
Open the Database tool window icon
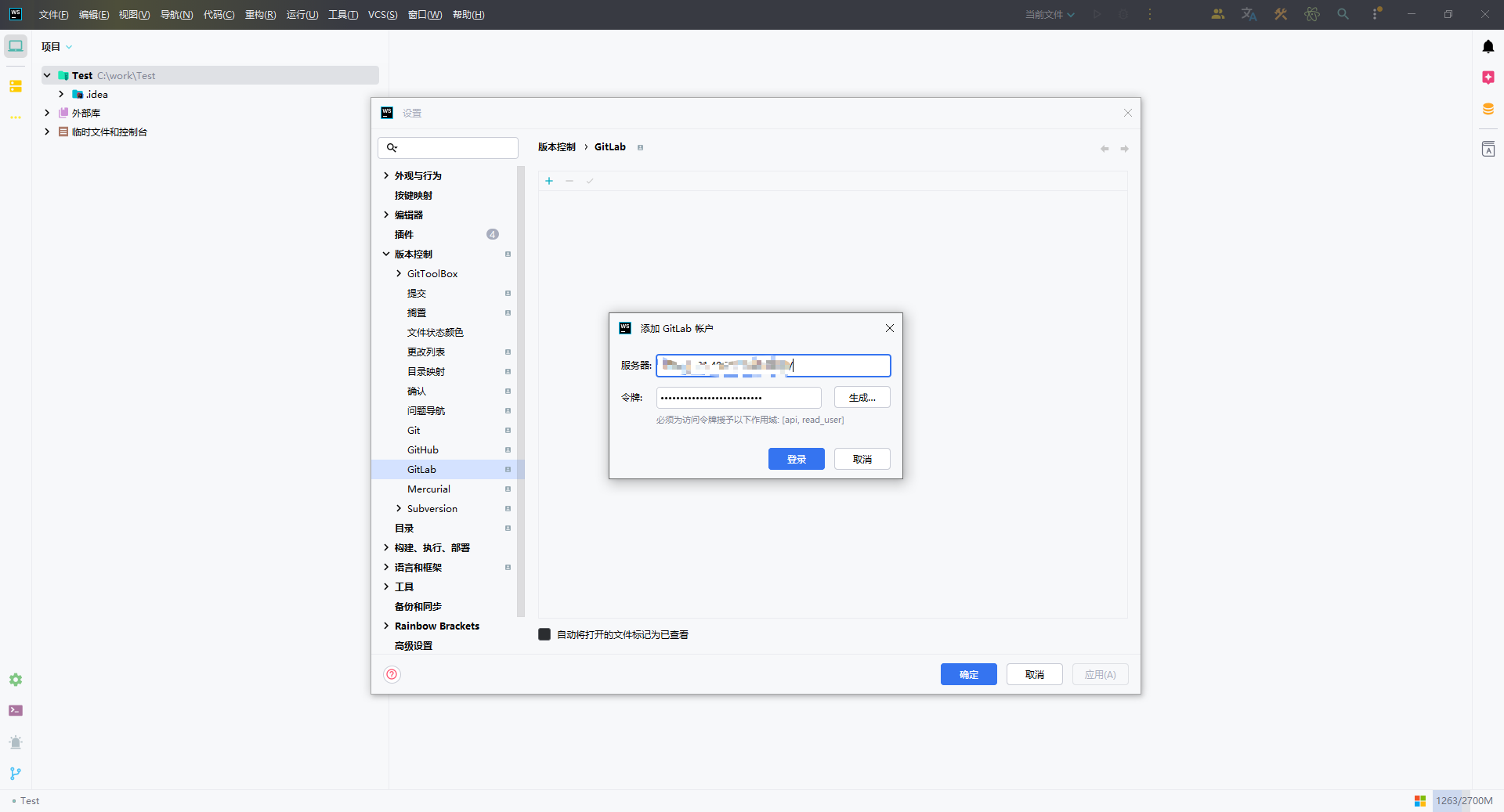click(x=1488, y=109)
